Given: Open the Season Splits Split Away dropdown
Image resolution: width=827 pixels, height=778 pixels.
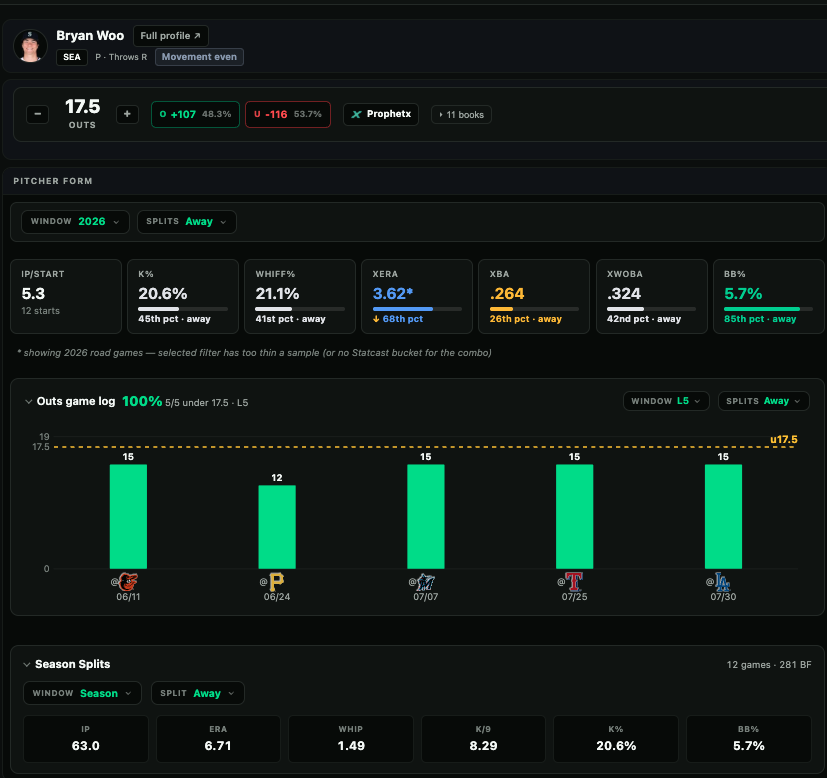Looking at the screenshot, I should point(198,693).
